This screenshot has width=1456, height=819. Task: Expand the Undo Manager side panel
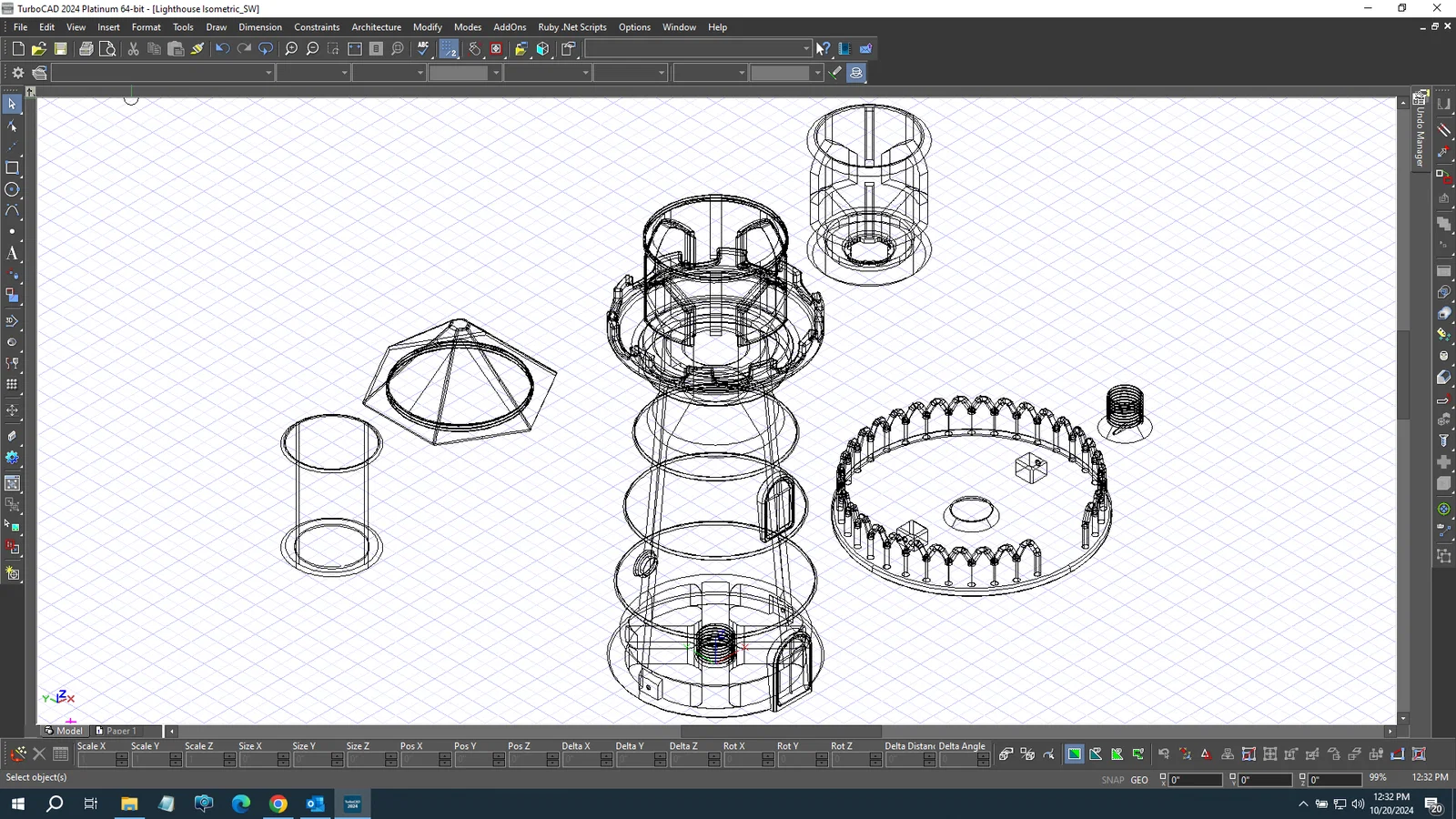click(1420, 132)
